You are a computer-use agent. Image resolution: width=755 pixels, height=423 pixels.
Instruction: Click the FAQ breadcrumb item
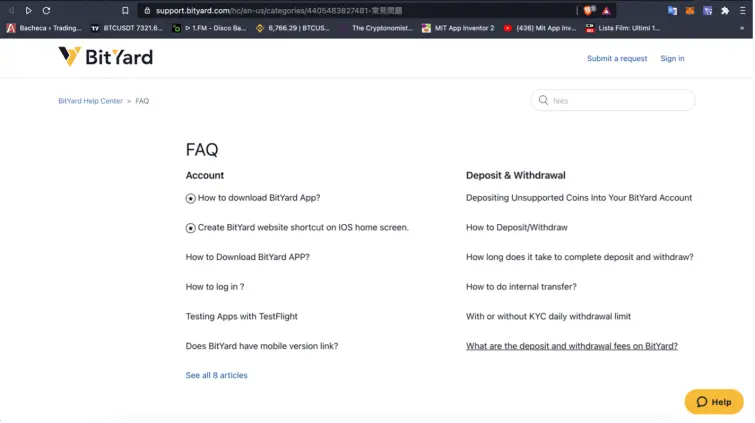click(142, 101)
